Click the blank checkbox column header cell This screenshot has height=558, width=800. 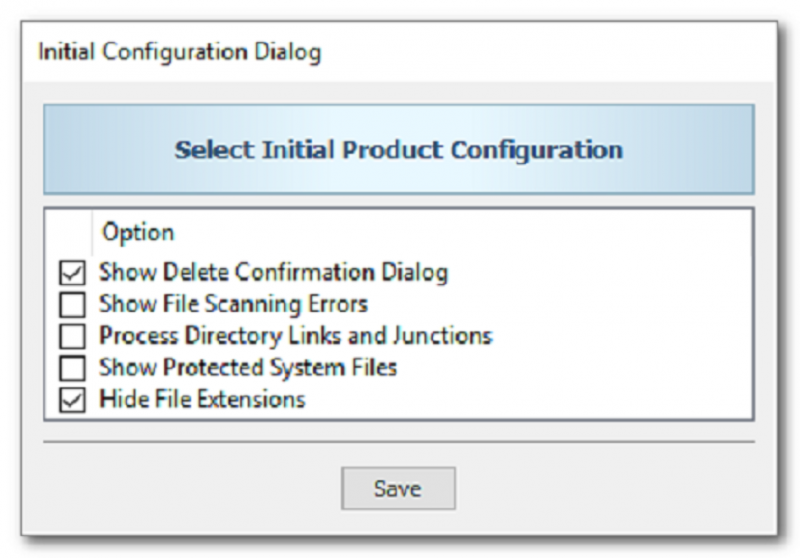(x=70, y=232)
